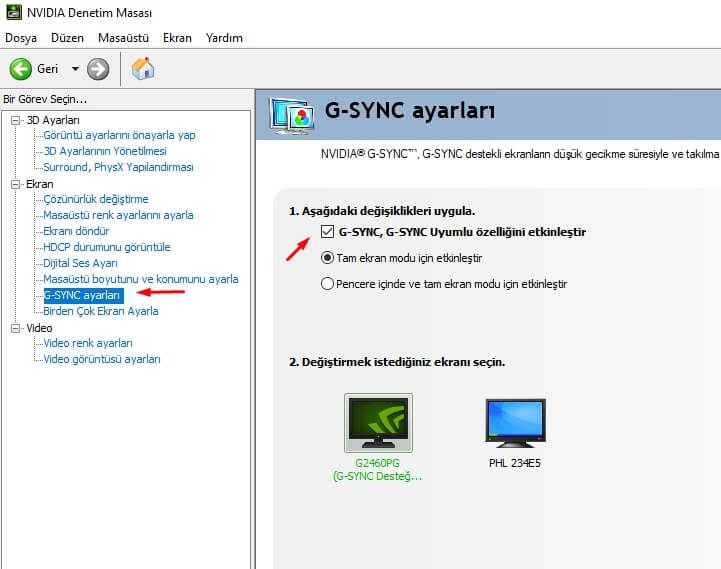This screenshot has height=569, width=721.
Task: Click the G2460PG monitor name label
Action: [x=378, y=463]
